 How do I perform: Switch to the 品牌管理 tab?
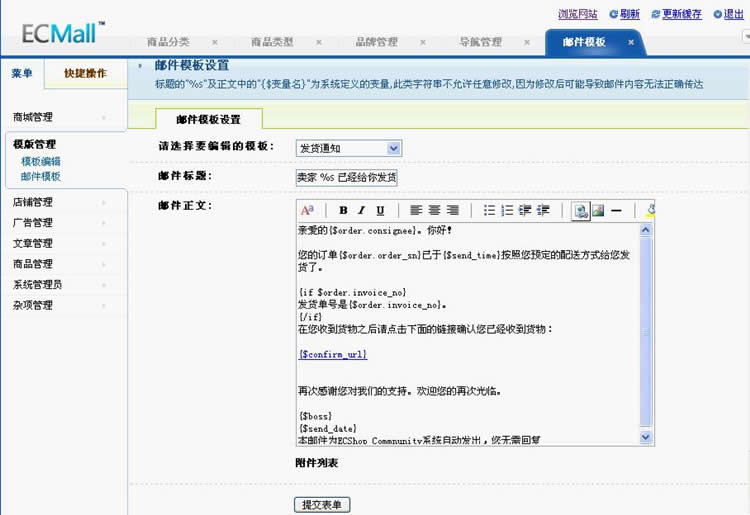pos(376,42)
